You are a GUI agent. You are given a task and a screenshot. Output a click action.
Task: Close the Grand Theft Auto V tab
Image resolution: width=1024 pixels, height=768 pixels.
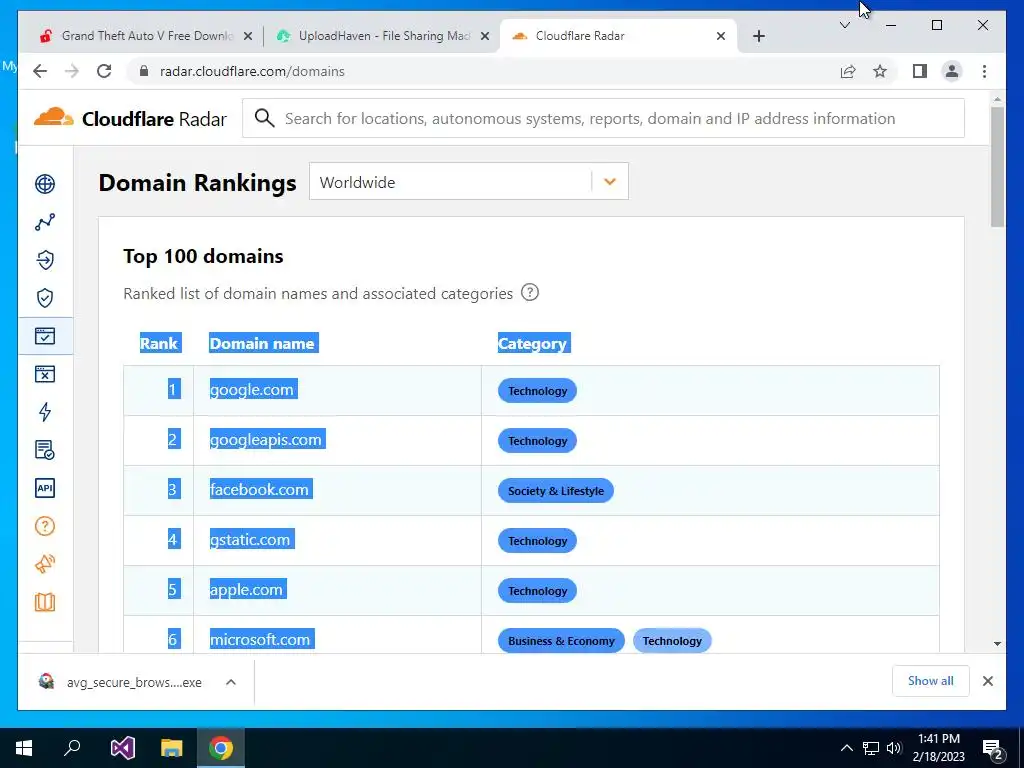point(248,36)
